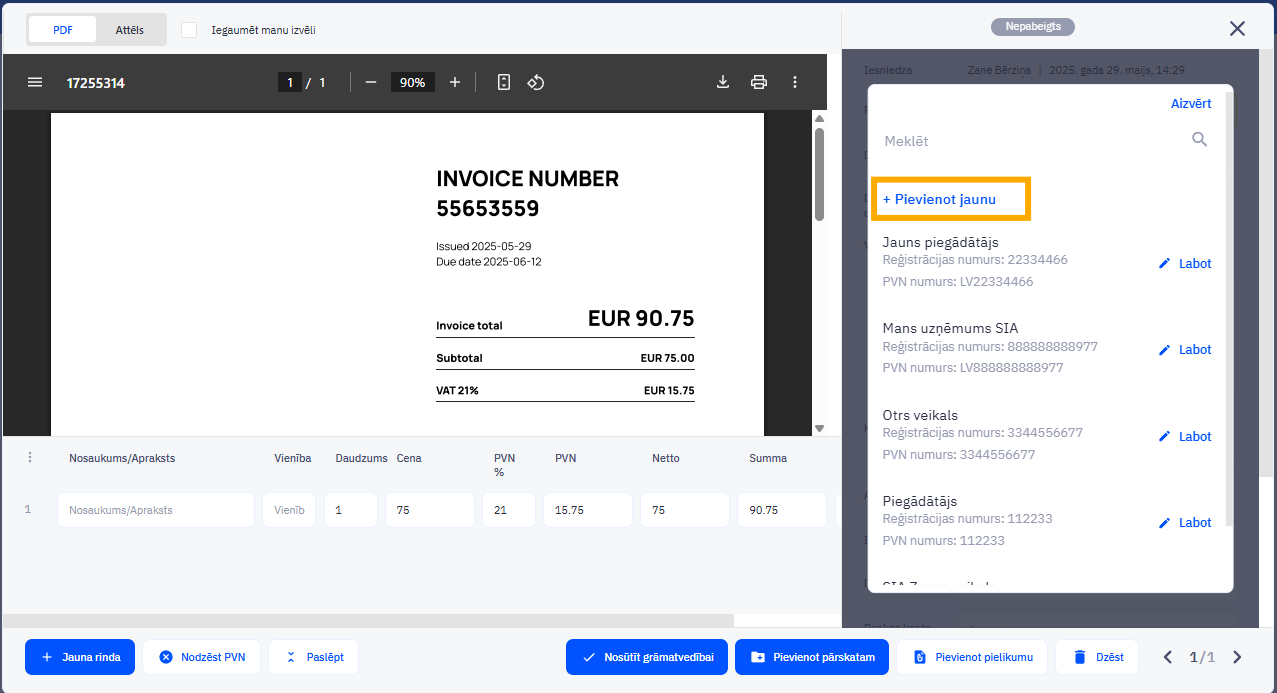Image resolution: width=1277 pixels, height=693 pixels.
Task: Click the Paslēpt button
Action: (x=313, y=657)
